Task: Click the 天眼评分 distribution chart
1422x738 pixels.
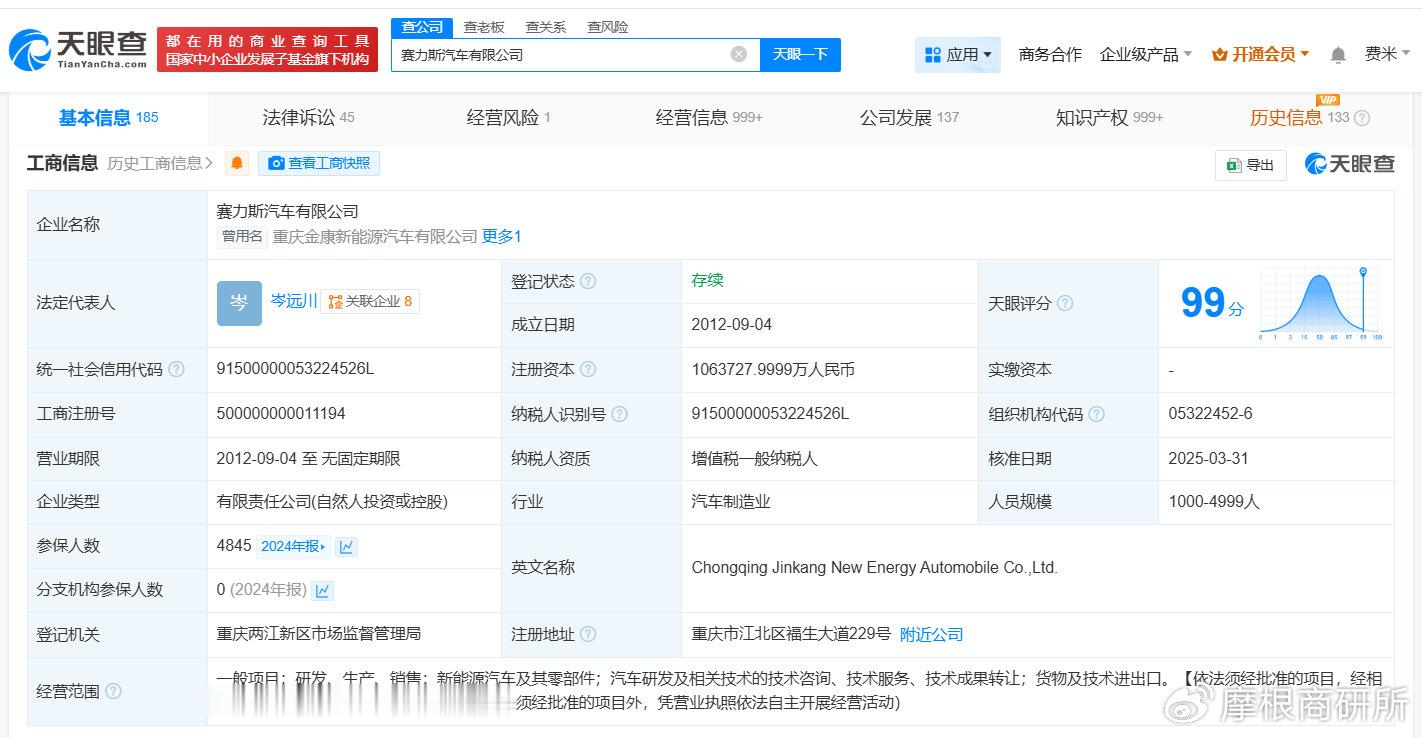Action: (x=1320, y=303)
